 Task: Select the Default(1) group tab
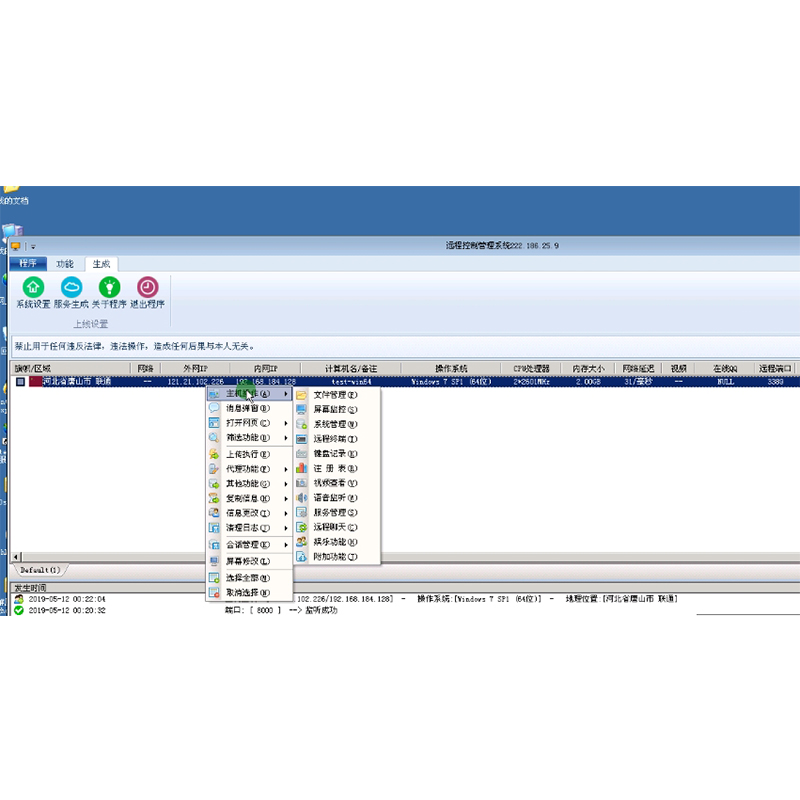40,569
